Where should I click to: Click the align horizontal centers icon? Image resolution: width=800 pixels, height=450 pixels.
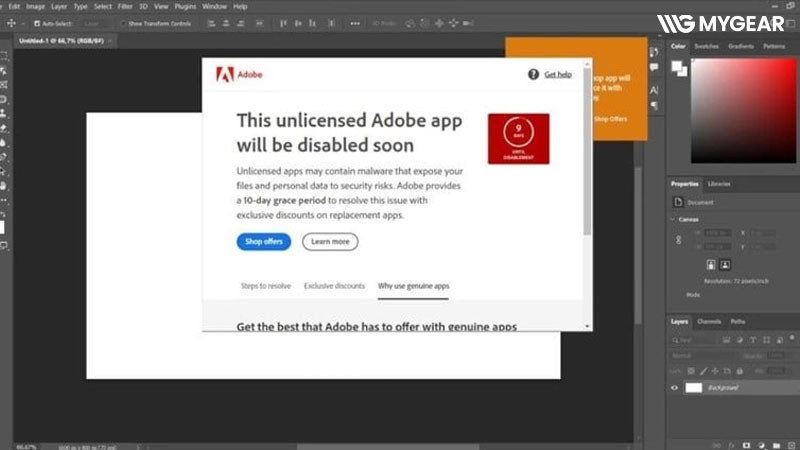pyautogui.click(x=226, y=23)
